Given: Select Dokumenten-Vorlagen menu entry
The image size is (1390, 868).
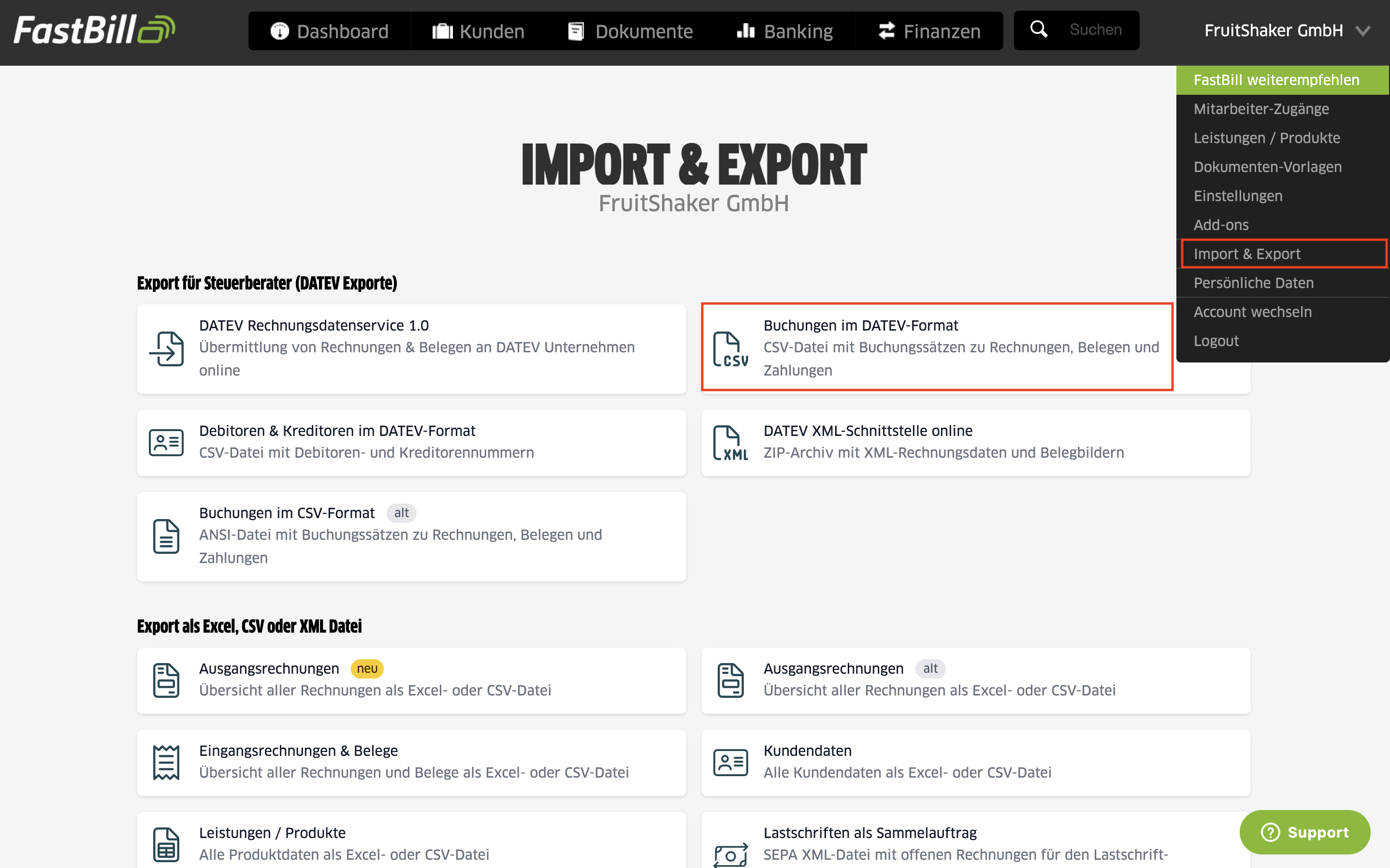Looking at the screenshot, I should pos(1283,167).
